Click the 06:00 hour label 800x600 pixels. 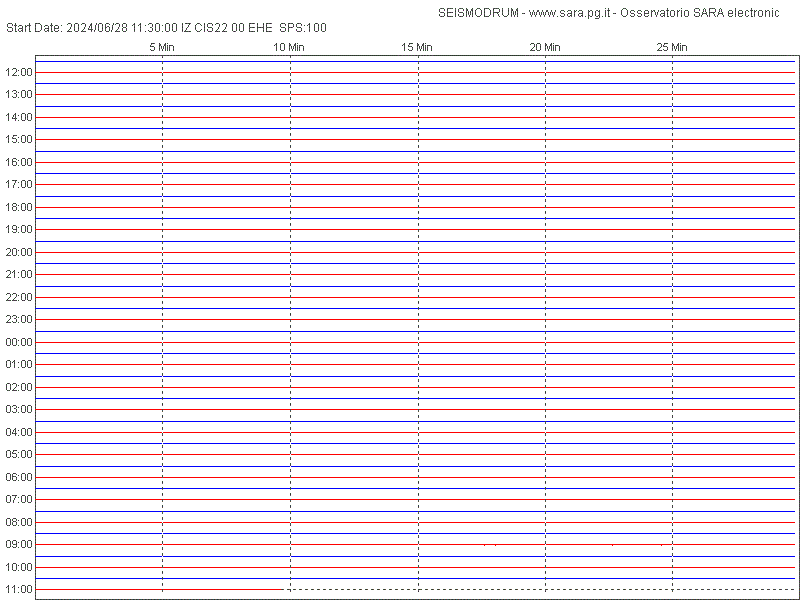point(18,477)
